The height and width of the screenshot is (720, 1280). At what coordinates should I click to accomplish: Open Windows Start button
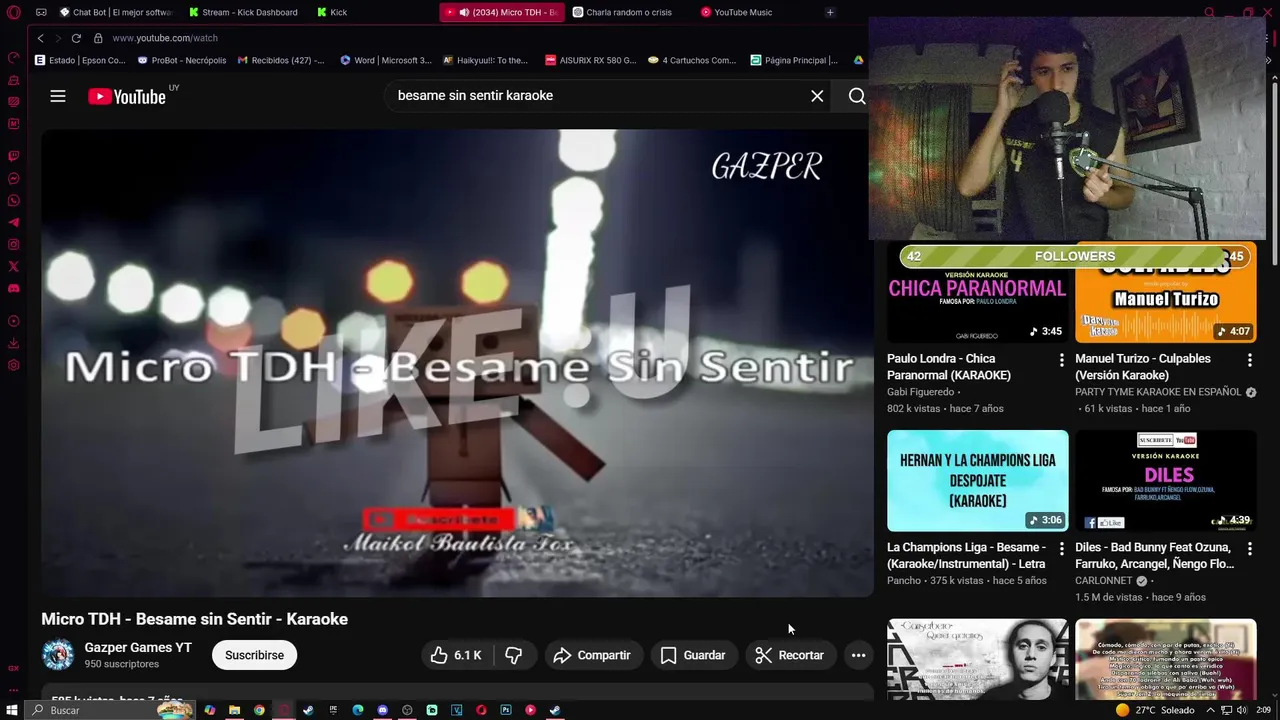(x=13, y=710)
